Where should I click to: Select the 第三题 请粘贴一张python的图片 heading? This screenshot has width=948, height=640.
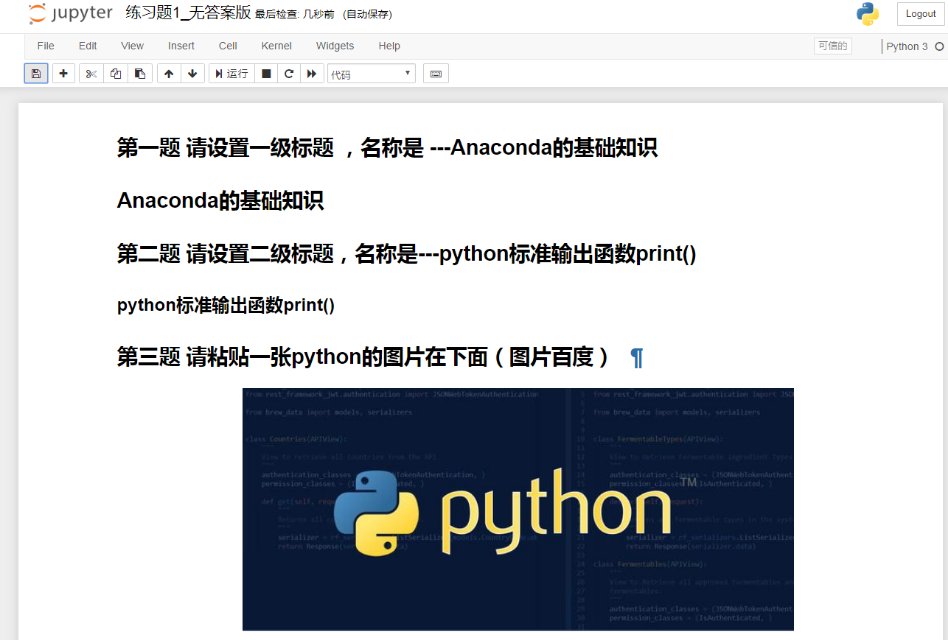coord(363,357)
